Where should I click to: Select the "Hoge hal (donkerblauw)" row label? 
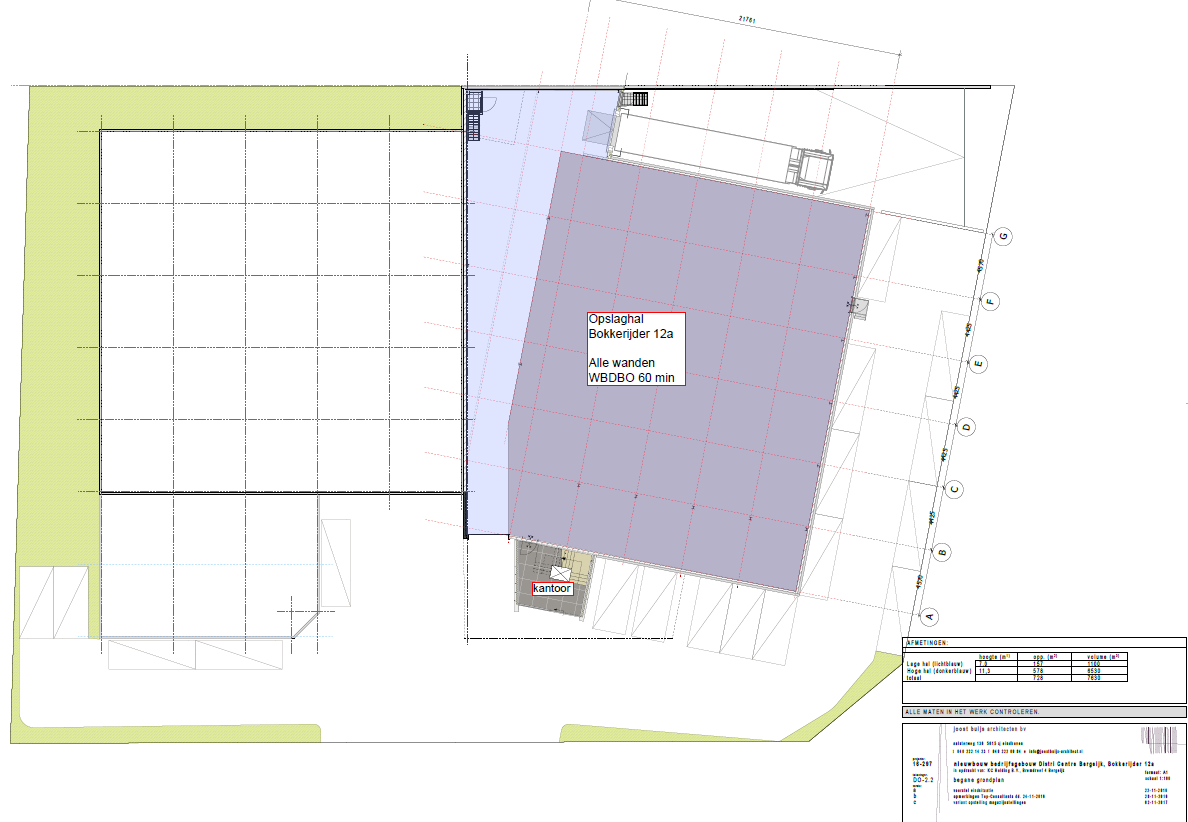click(x=939, y=670)
